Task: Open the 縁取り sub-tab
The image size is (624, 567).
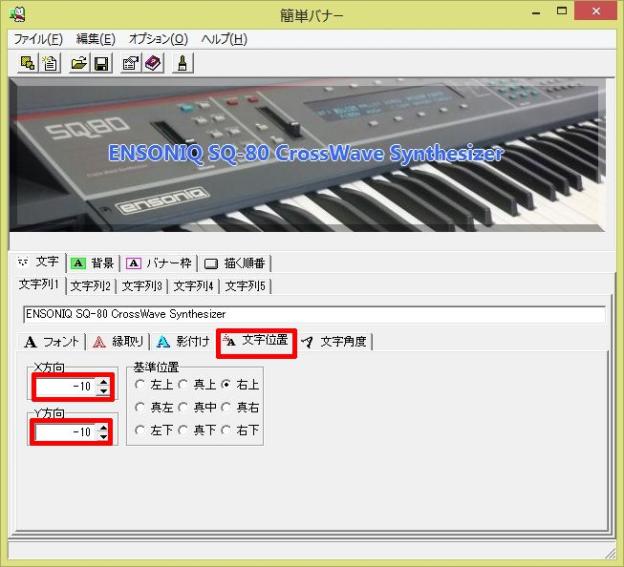Action: (x=118, y=341)
